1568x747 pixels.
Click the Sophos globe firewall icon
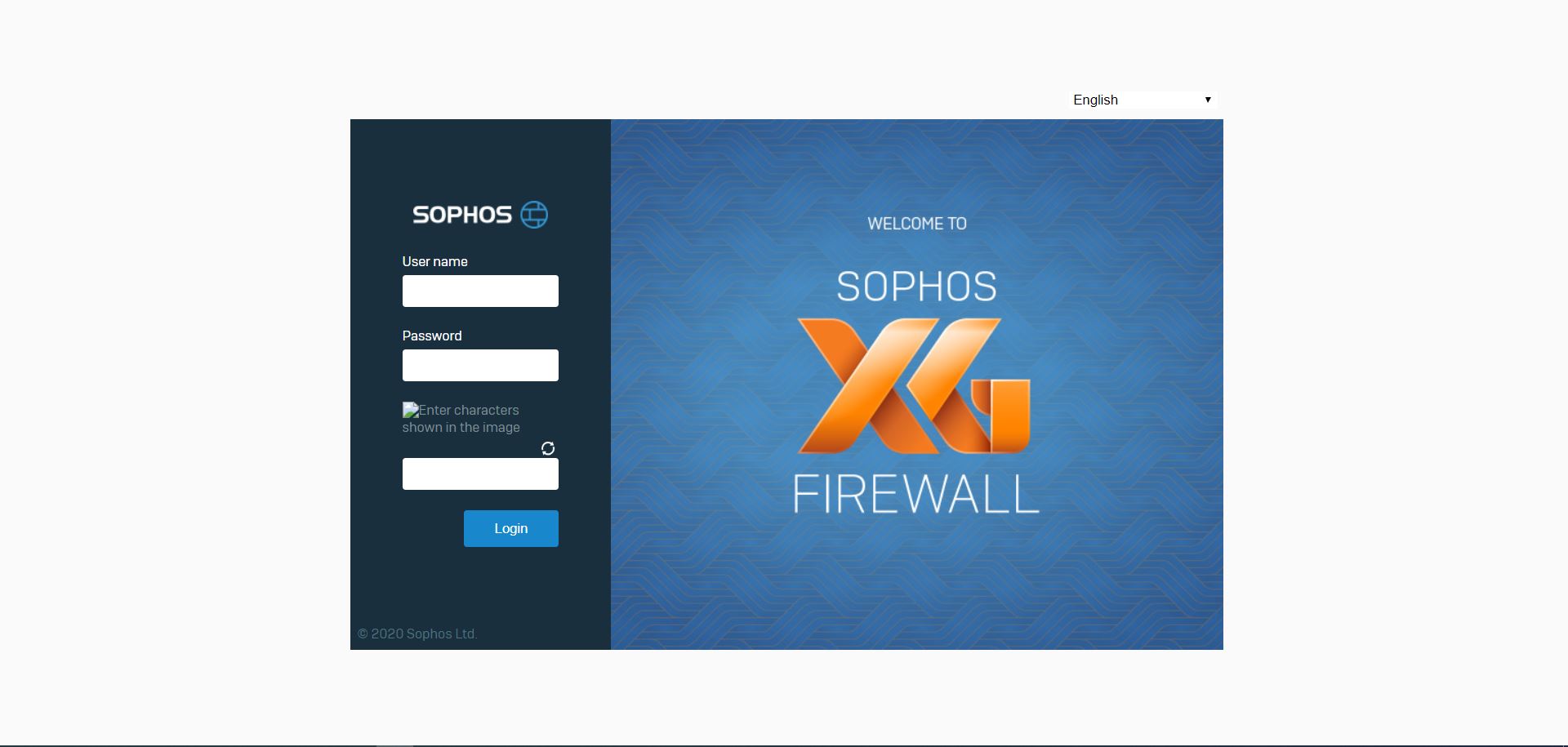point(534,215)
